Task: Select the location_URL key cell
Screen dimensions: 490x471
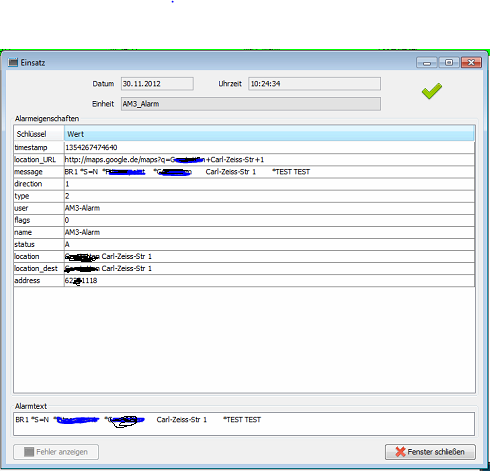Action: pyautogui.click(x=39, y=160)
